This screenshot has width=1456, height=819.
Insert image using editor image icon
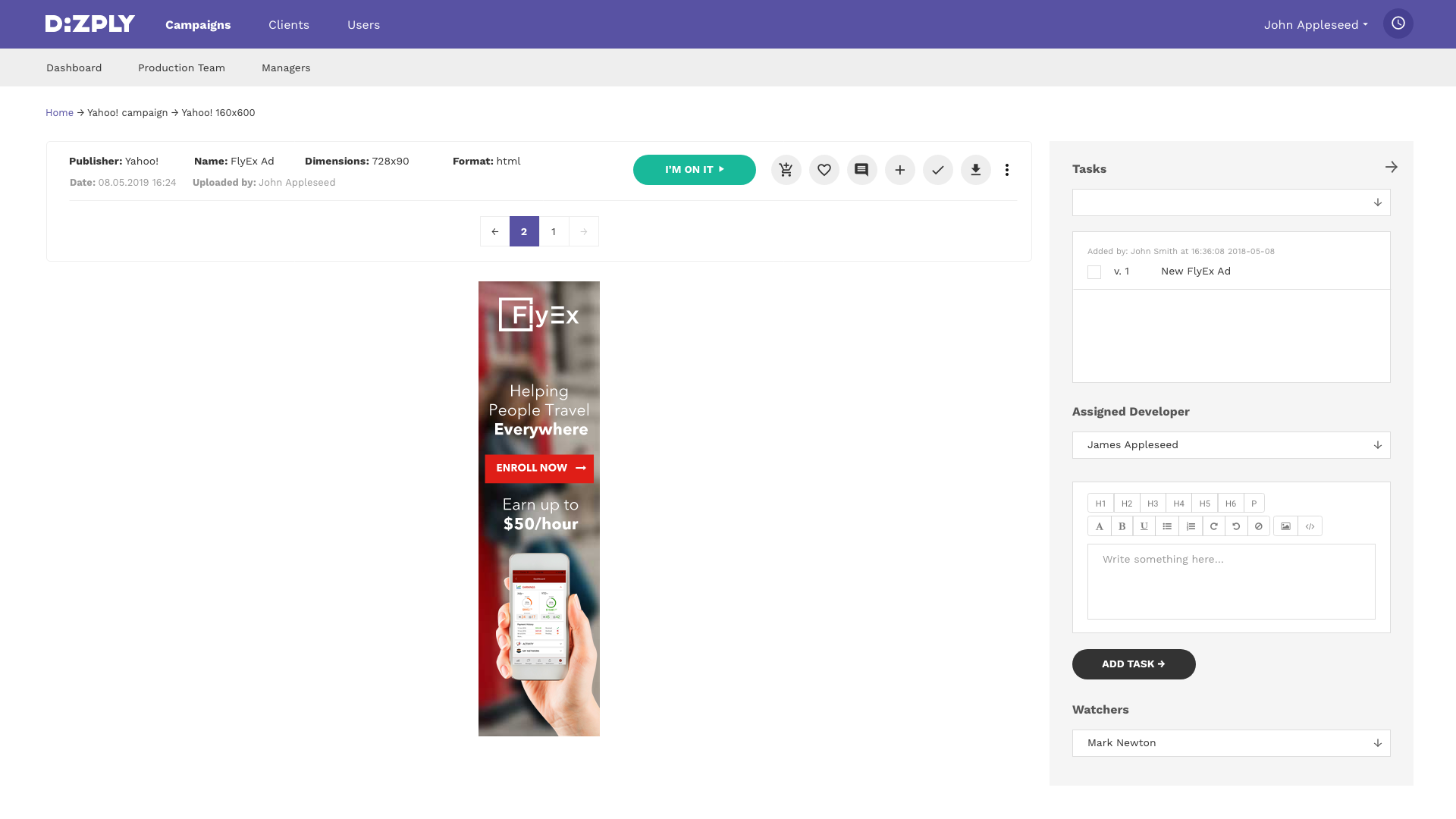(x=1285, y=526)
